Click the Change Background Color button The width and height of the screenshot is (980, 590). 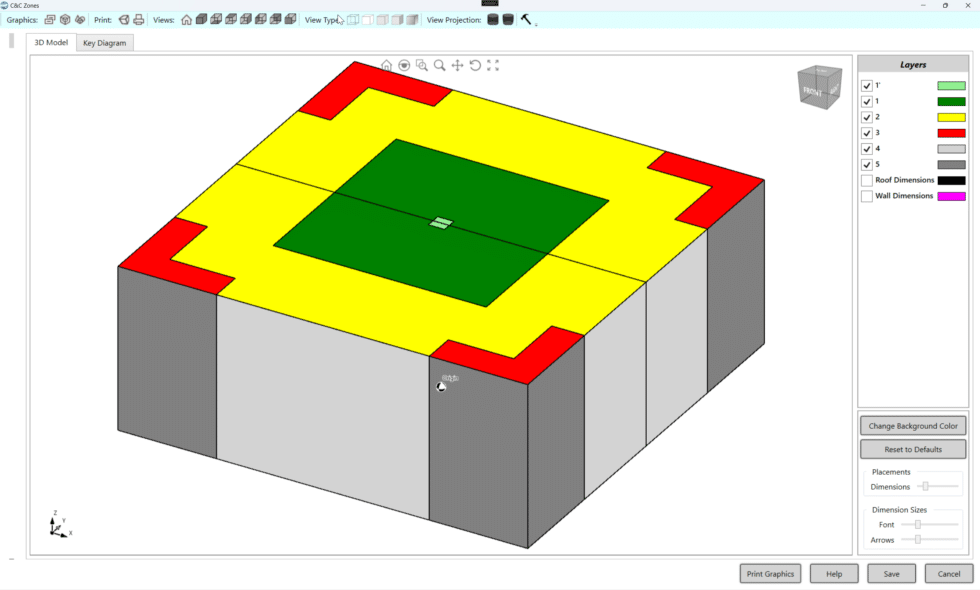click(x=912, y=425)
